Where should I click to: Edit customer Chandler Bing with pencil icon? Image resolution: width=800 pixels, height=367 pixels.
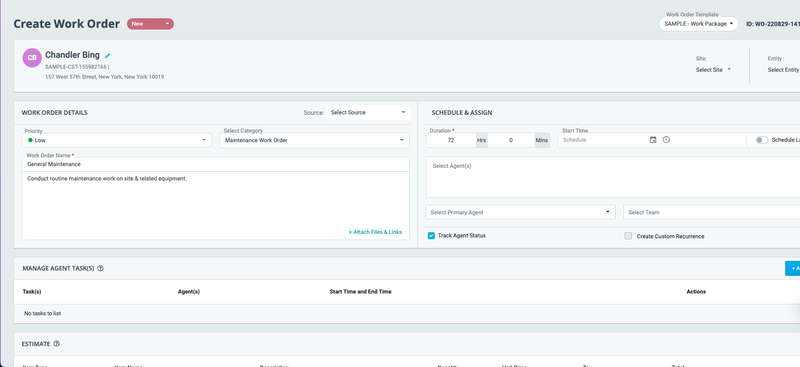coord(107,56)
